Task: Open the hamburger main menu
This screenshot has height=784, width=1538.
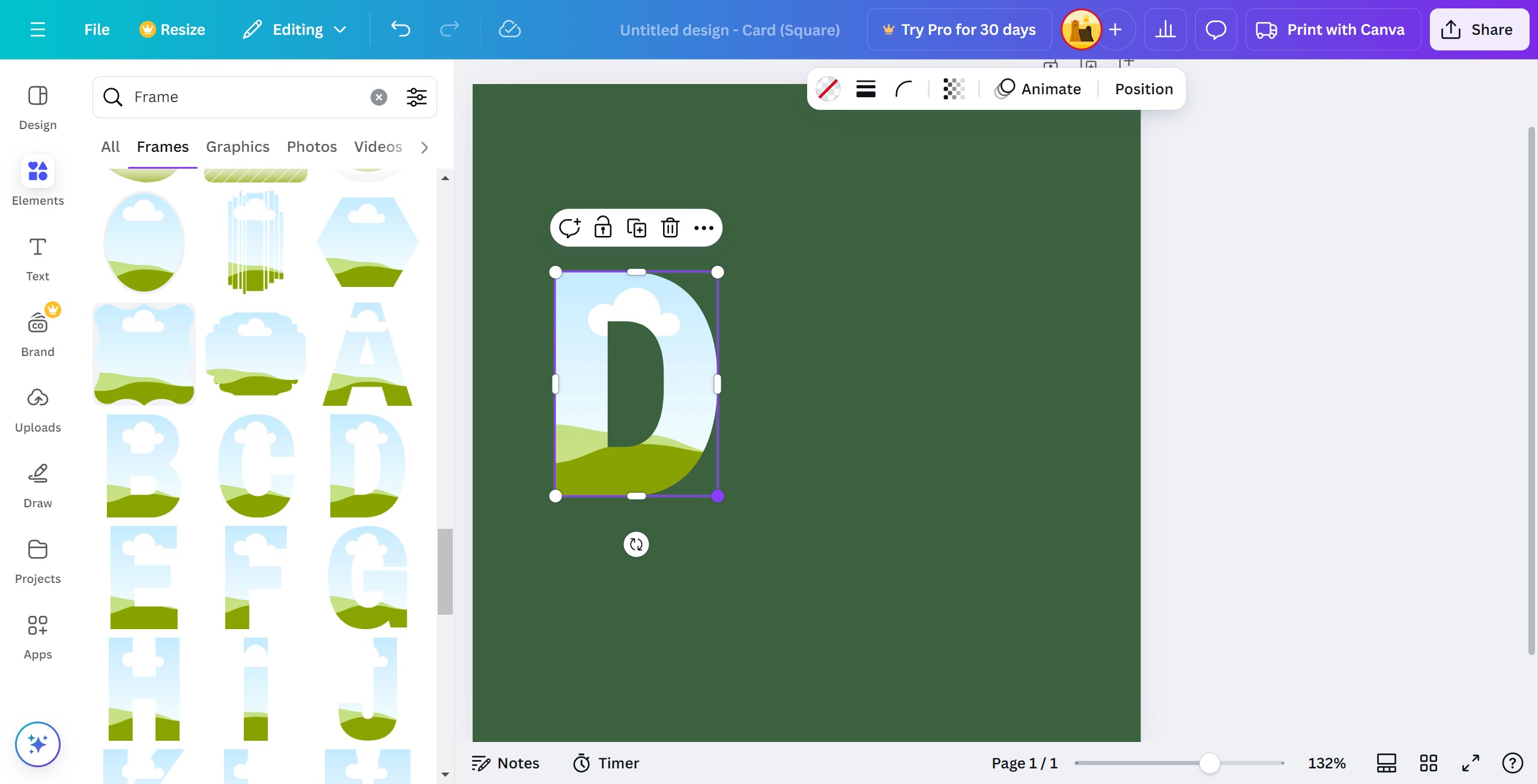Action: click(38, 29)
